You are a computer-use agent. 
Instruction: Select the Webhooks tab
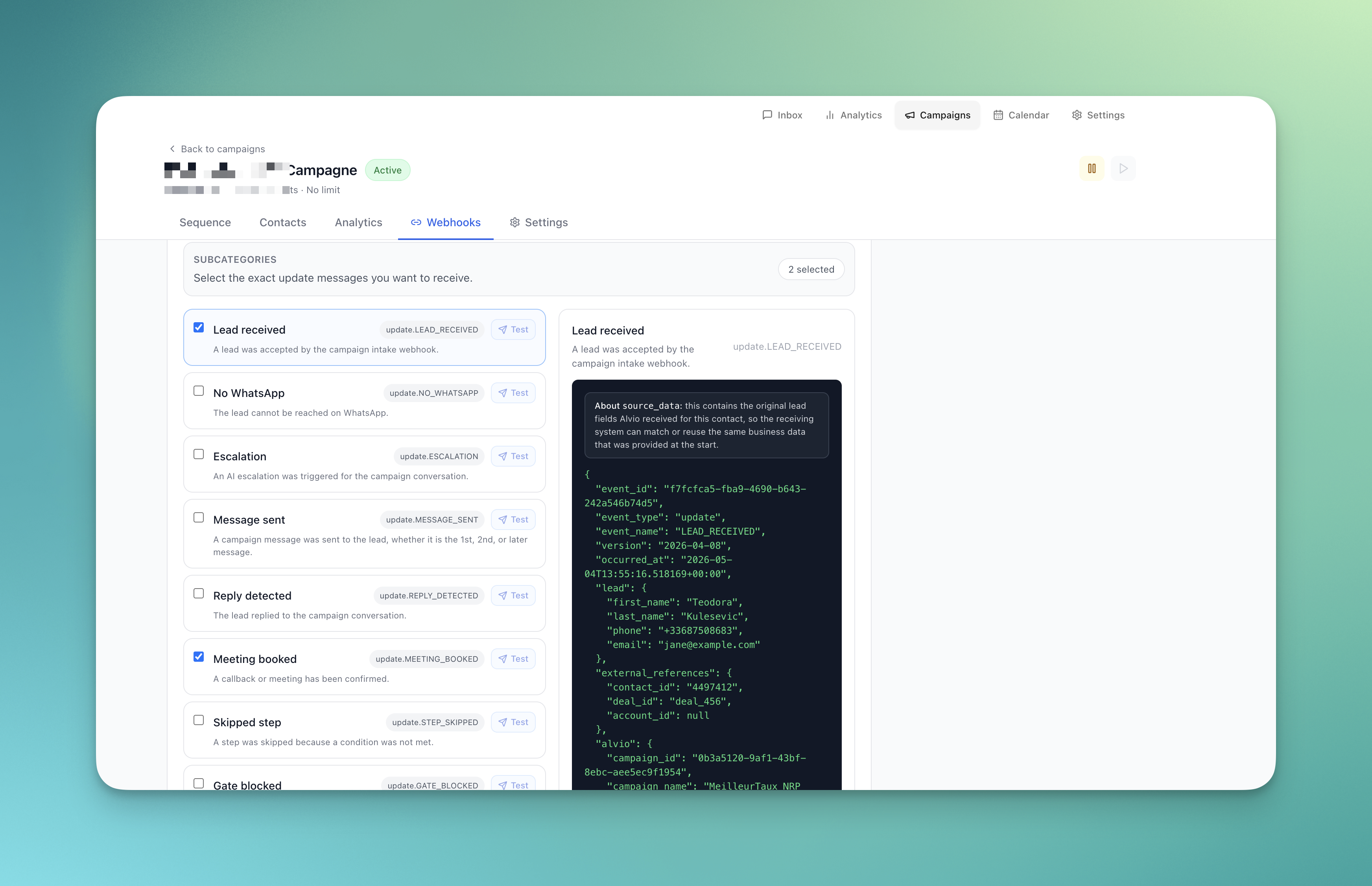click(x=445, y=223)
